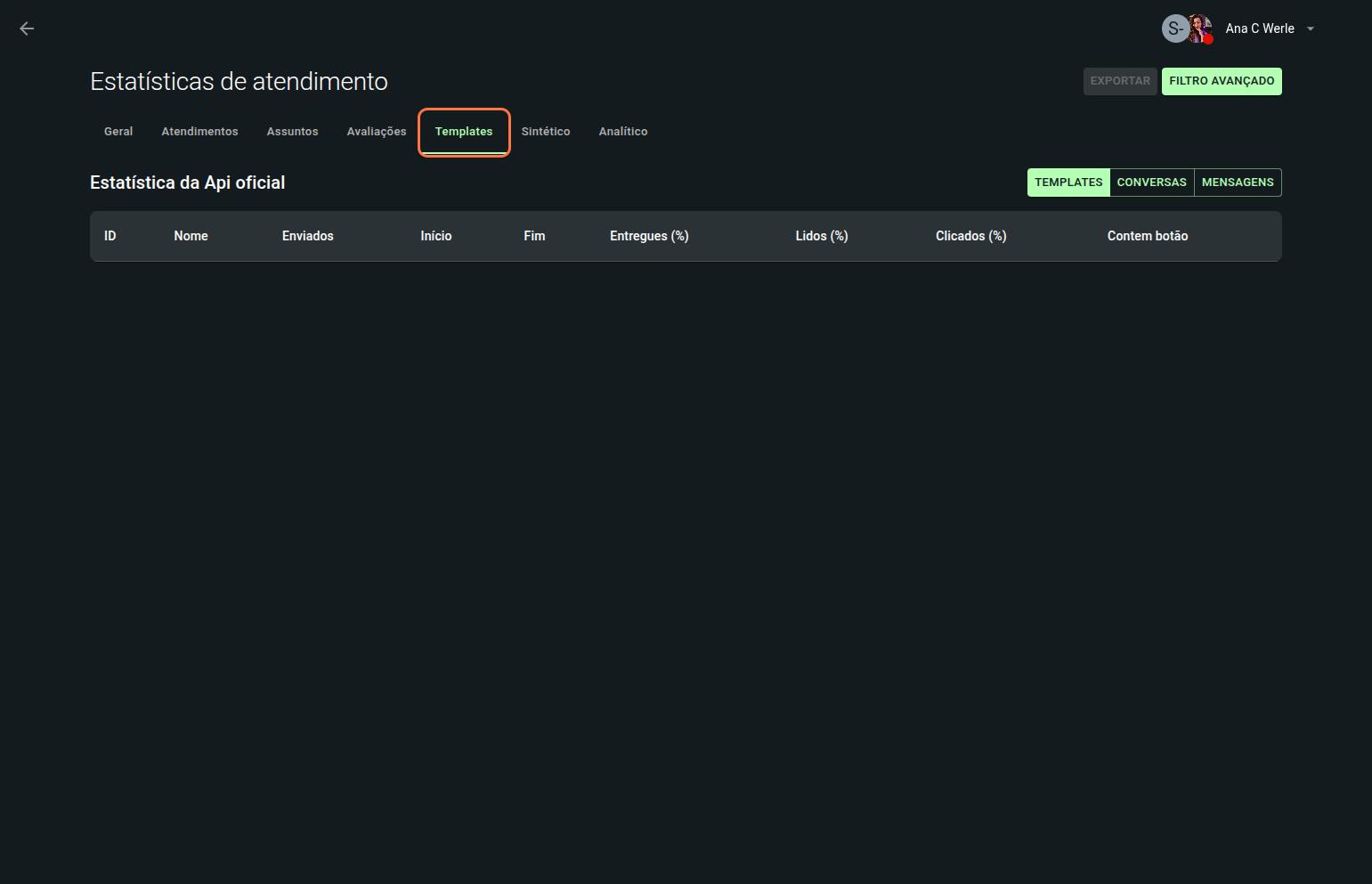
Task: Click the user profile photo avatar
Action: [x=1200, y=28]
